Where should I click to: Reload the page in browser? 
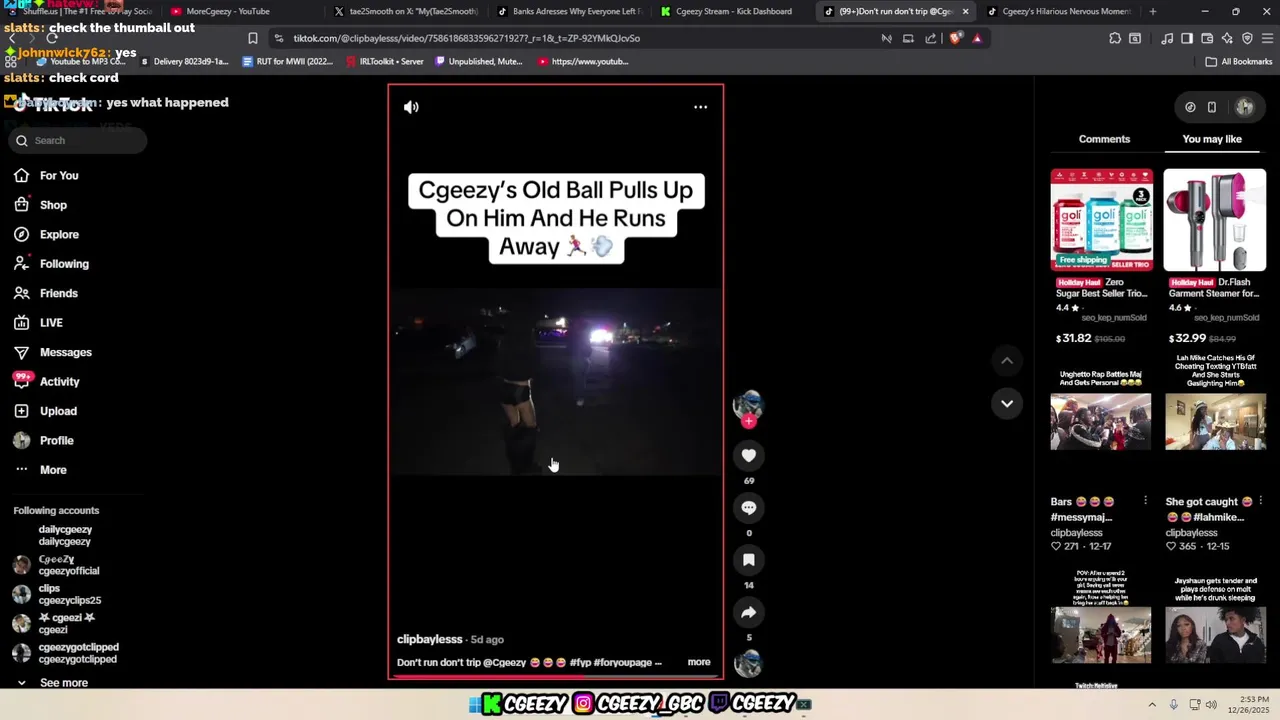point(52,38)
